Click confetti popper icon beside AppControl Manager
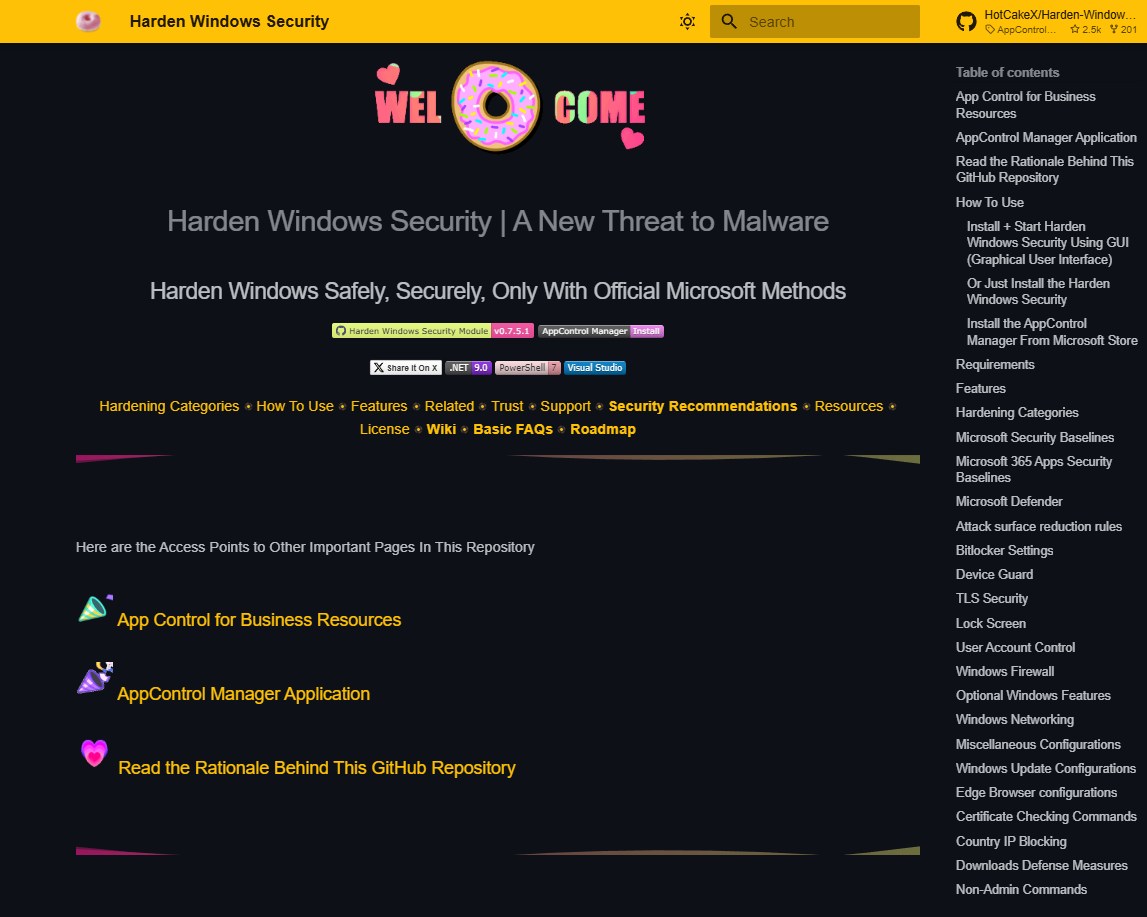 click(x=95, y=678)
